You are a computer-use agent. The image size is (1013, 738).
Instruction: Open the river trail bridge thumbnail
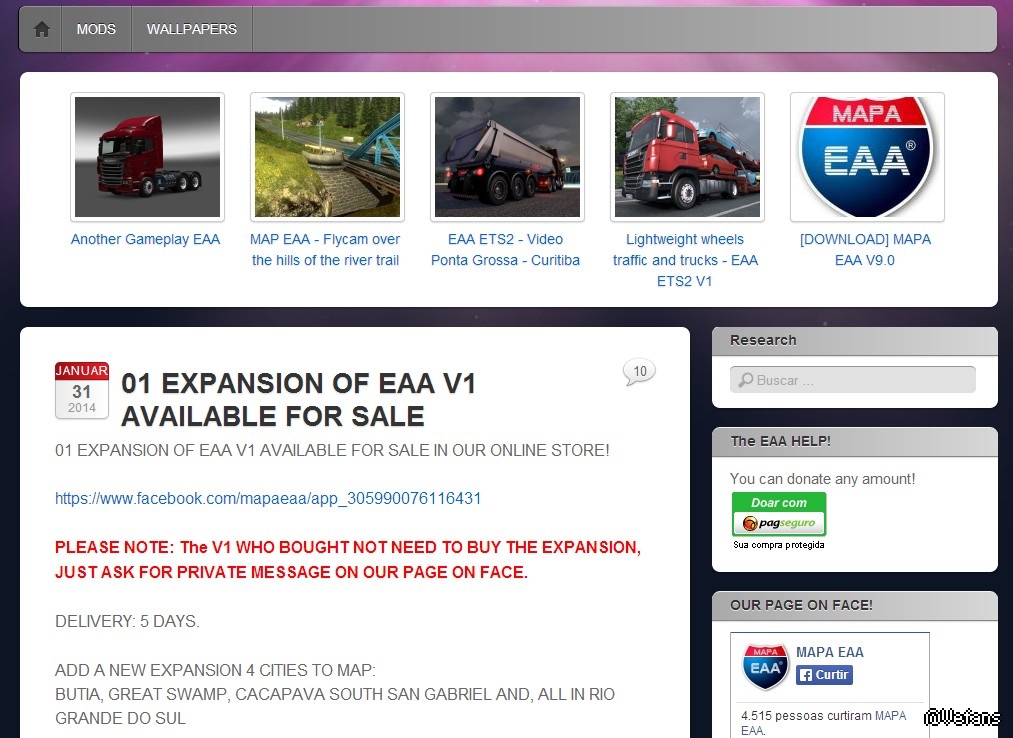pos(328,157)
